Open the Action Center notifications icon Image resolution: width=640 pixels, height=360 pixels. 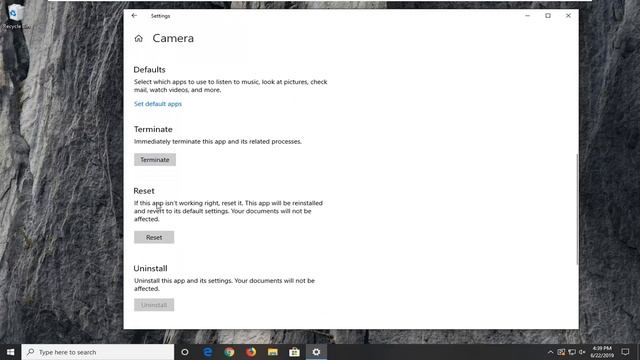[x=625, y=352]
